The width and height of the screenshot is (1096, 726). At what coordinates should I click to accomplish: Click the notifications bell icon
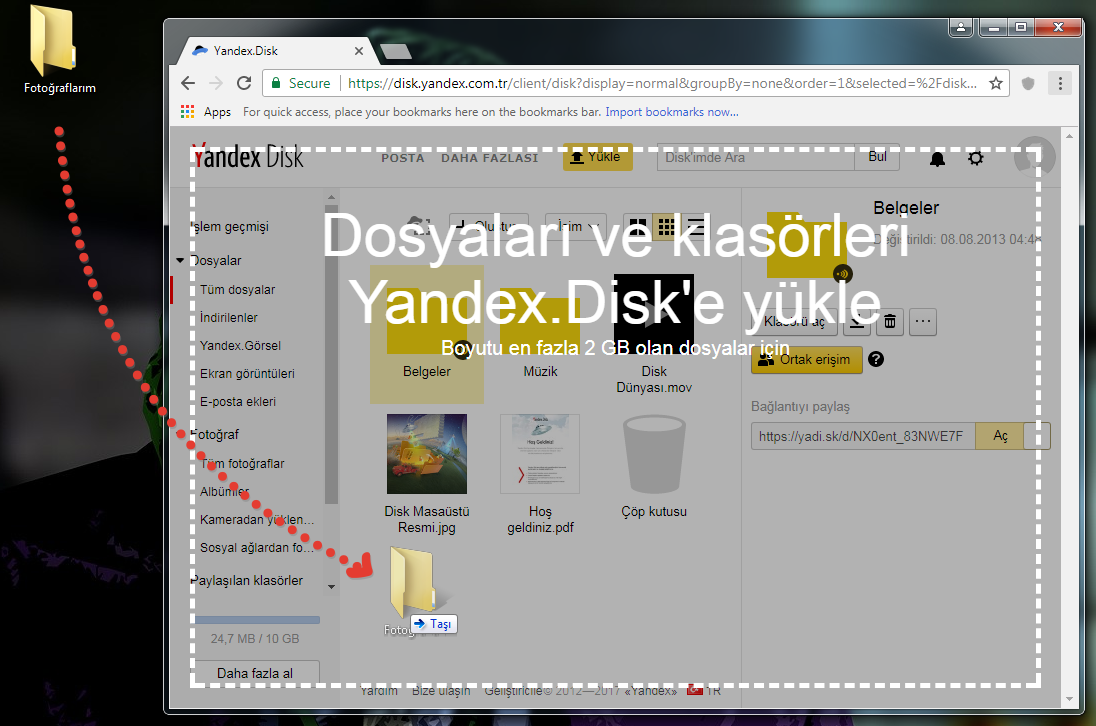(x=937, y=158)
